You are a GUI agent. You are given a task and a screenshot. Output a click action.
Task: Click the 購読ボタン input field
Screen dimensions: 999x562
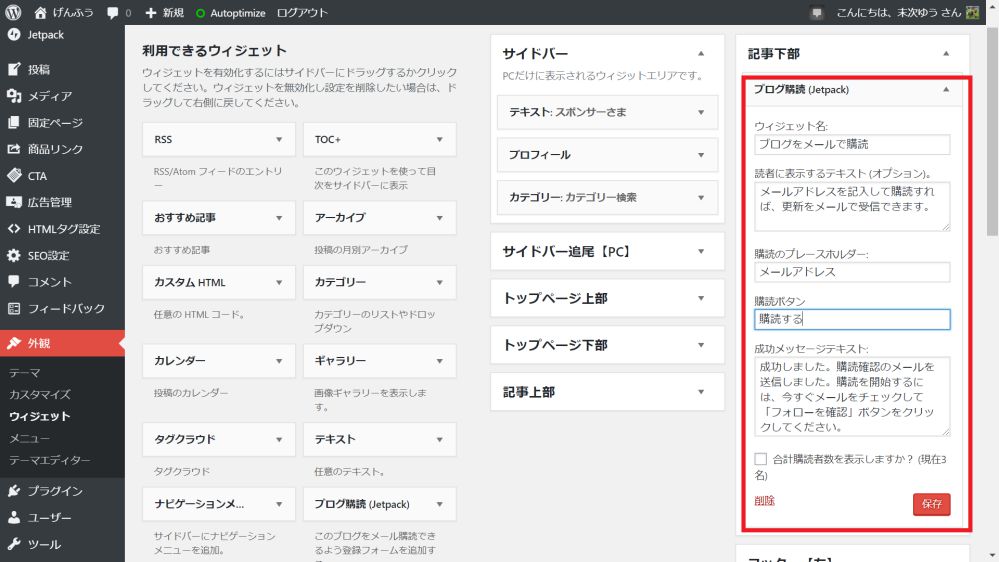[852, 319]
